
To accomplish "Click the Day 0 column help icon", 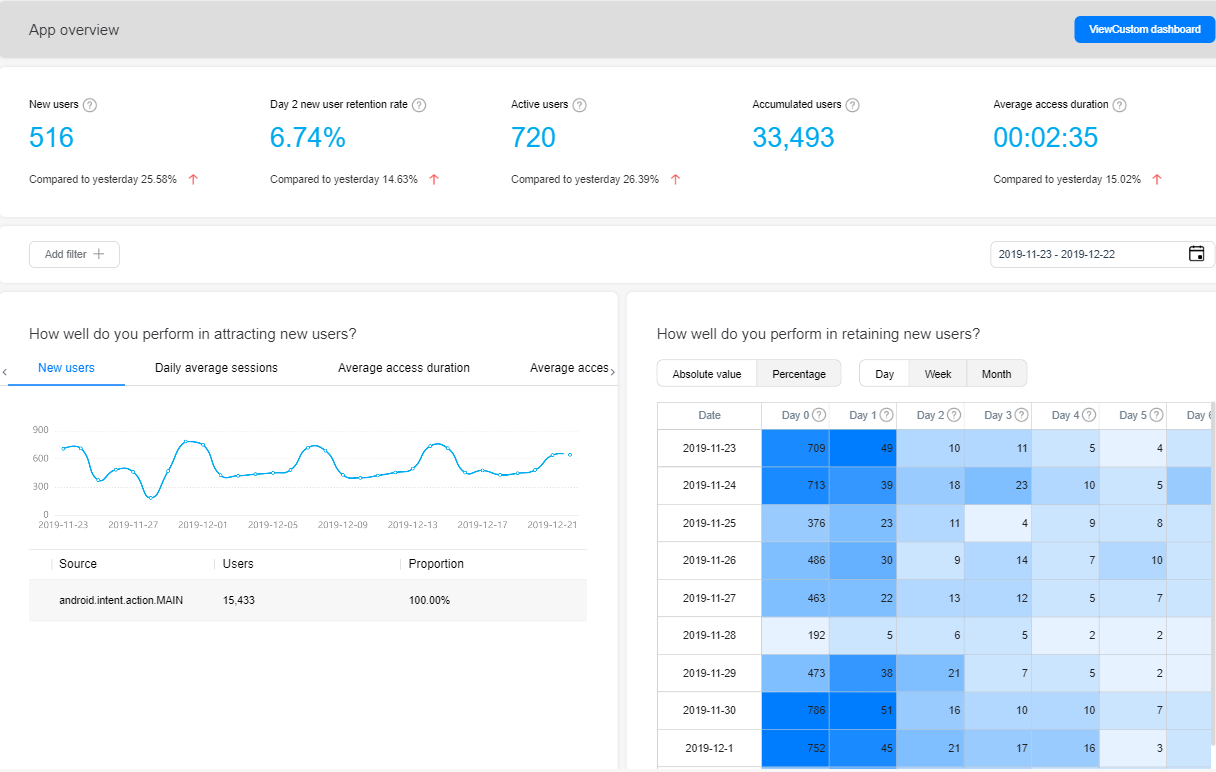I will (x=818, y=415).
